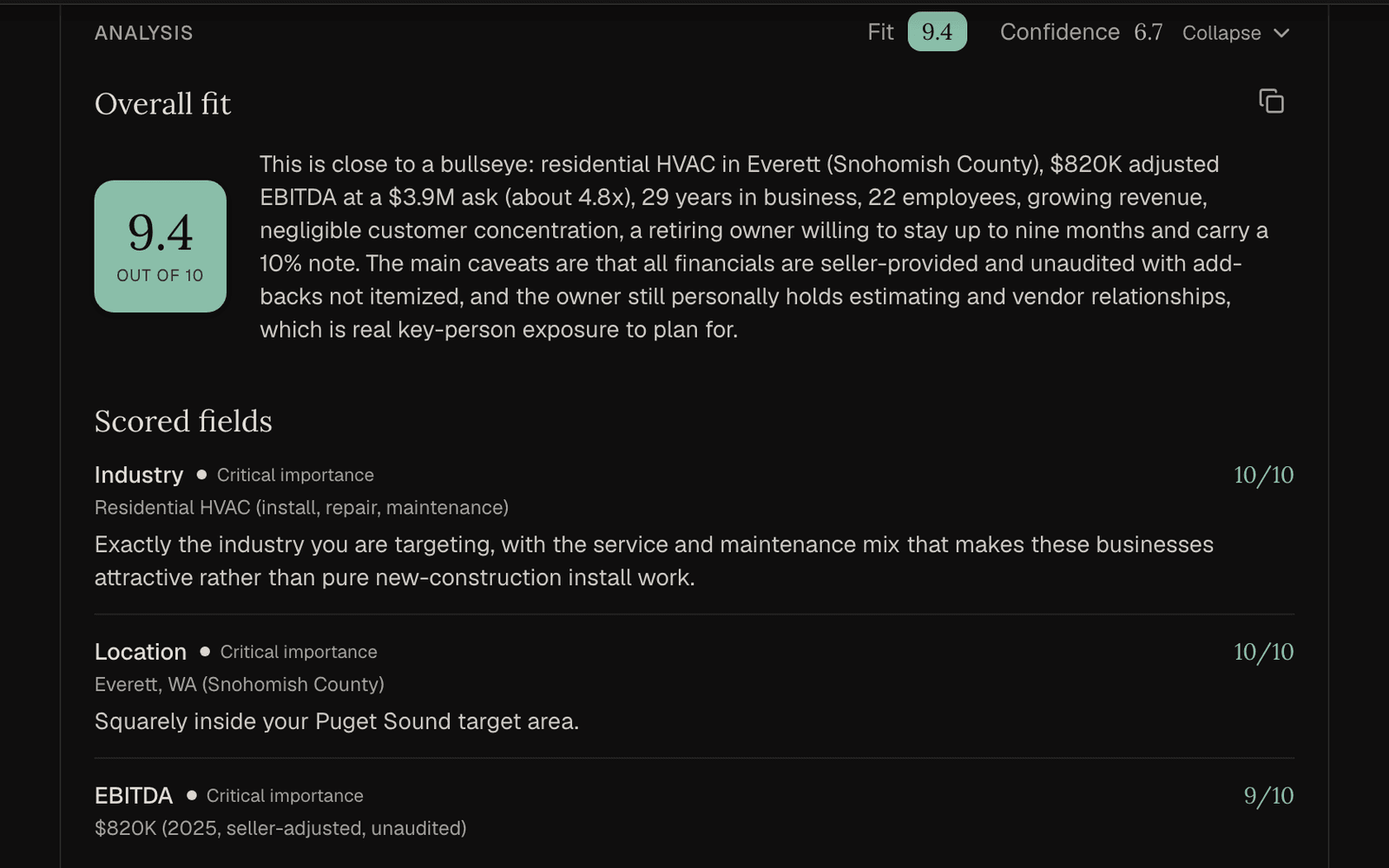The height and width of the screenshot is (868, 1389).
Task: Select the Overall fit heading
Action: [x=163, y=104]
